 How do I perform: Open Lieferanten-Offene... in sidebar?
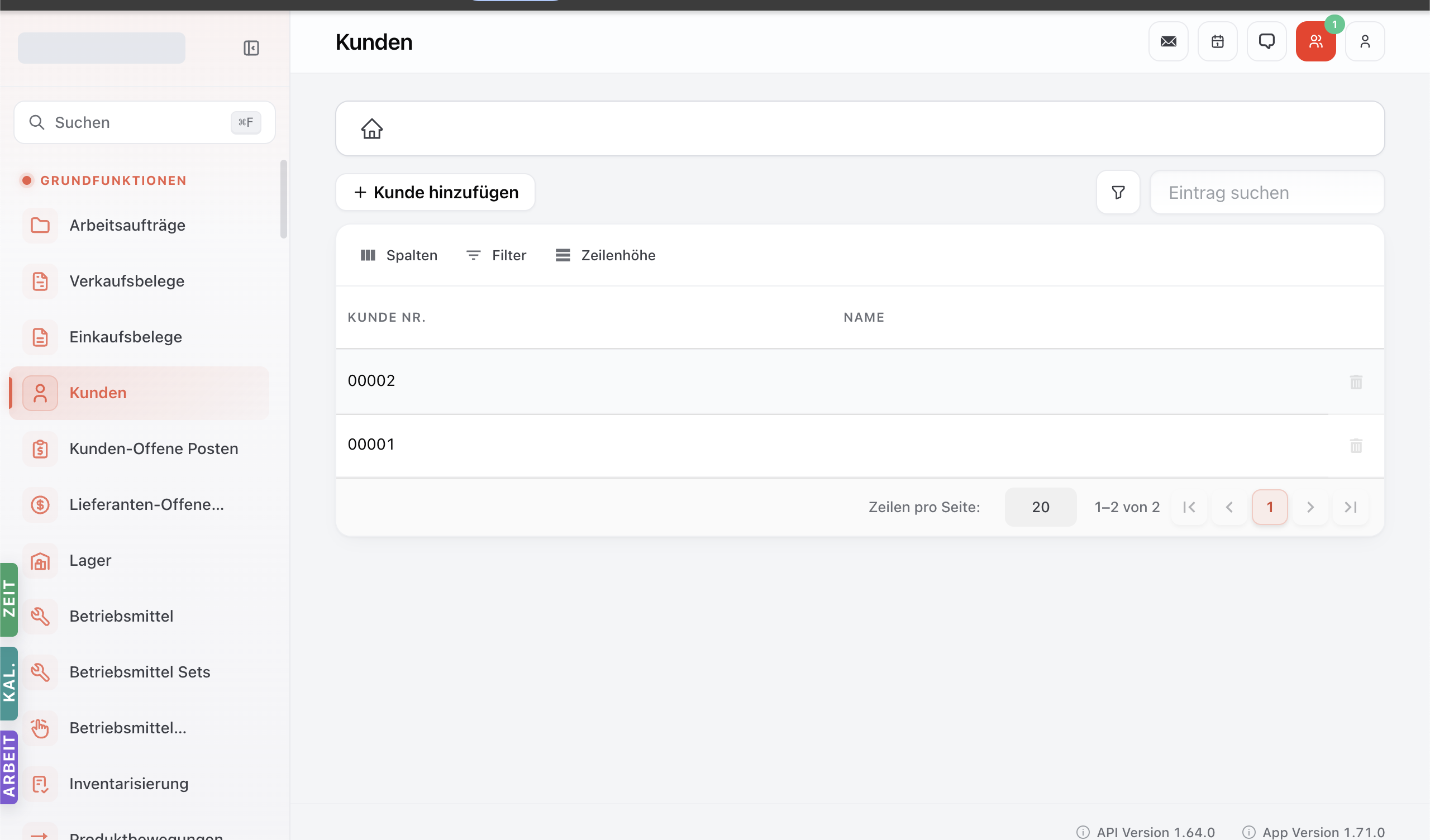pyautogui.click(x=139, y=504)
